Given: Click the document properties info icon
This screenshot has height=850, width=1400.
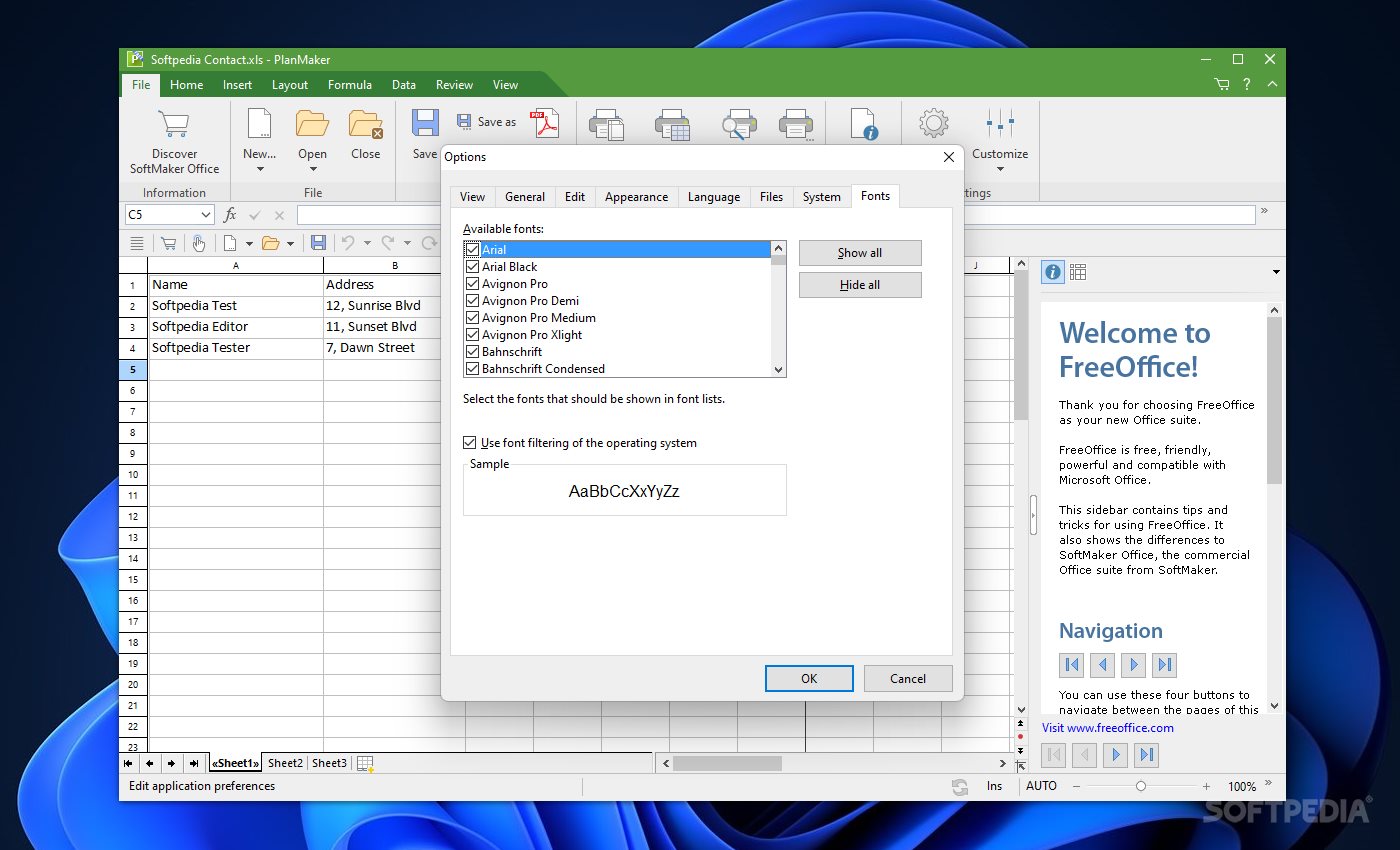Looking at the screenshot, I should [863, 124].
